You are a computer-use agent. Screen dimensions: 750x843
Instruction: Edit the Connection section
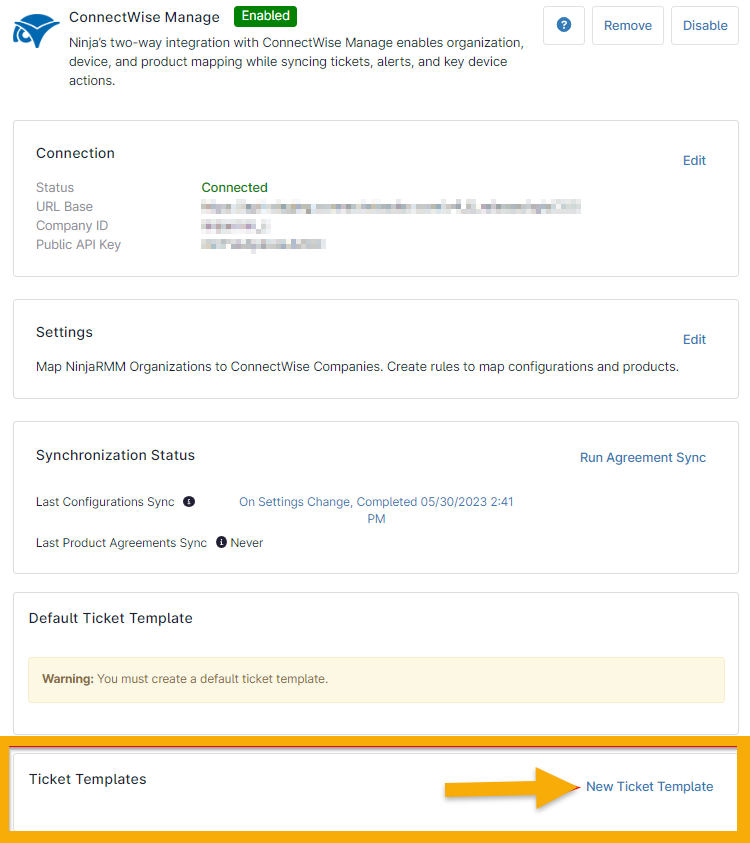pyautogui.click(x=694, y=160)
